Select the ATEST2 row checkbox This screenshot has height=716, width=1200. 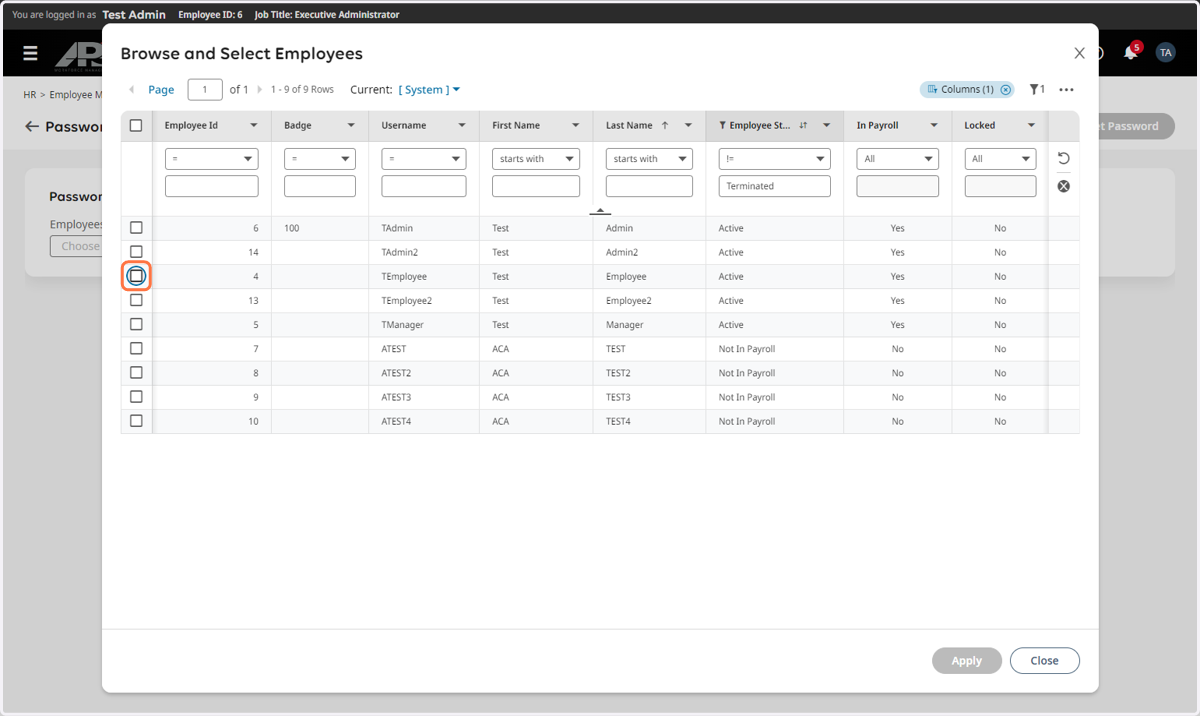136,372
